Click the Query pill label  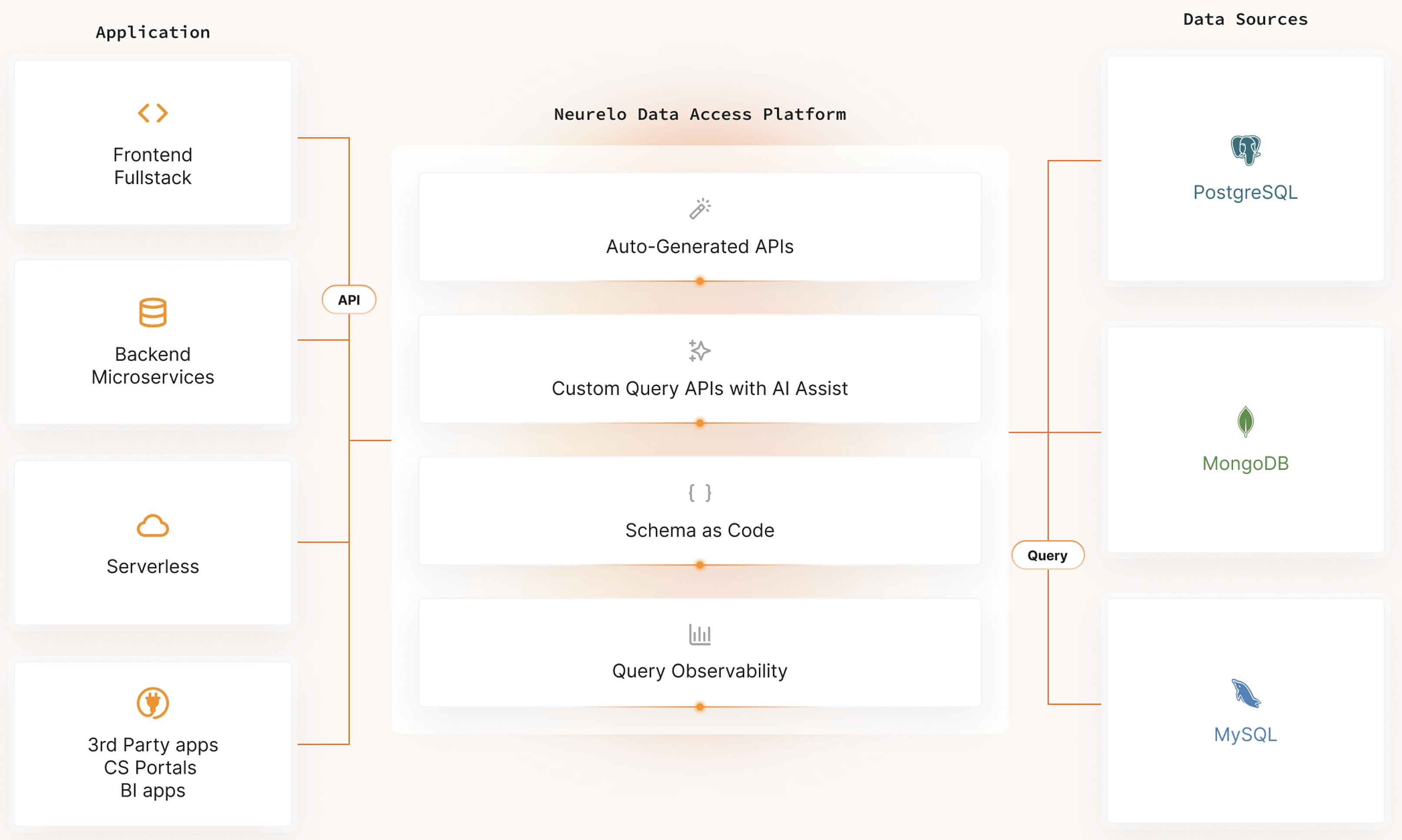pos(1047,555)
